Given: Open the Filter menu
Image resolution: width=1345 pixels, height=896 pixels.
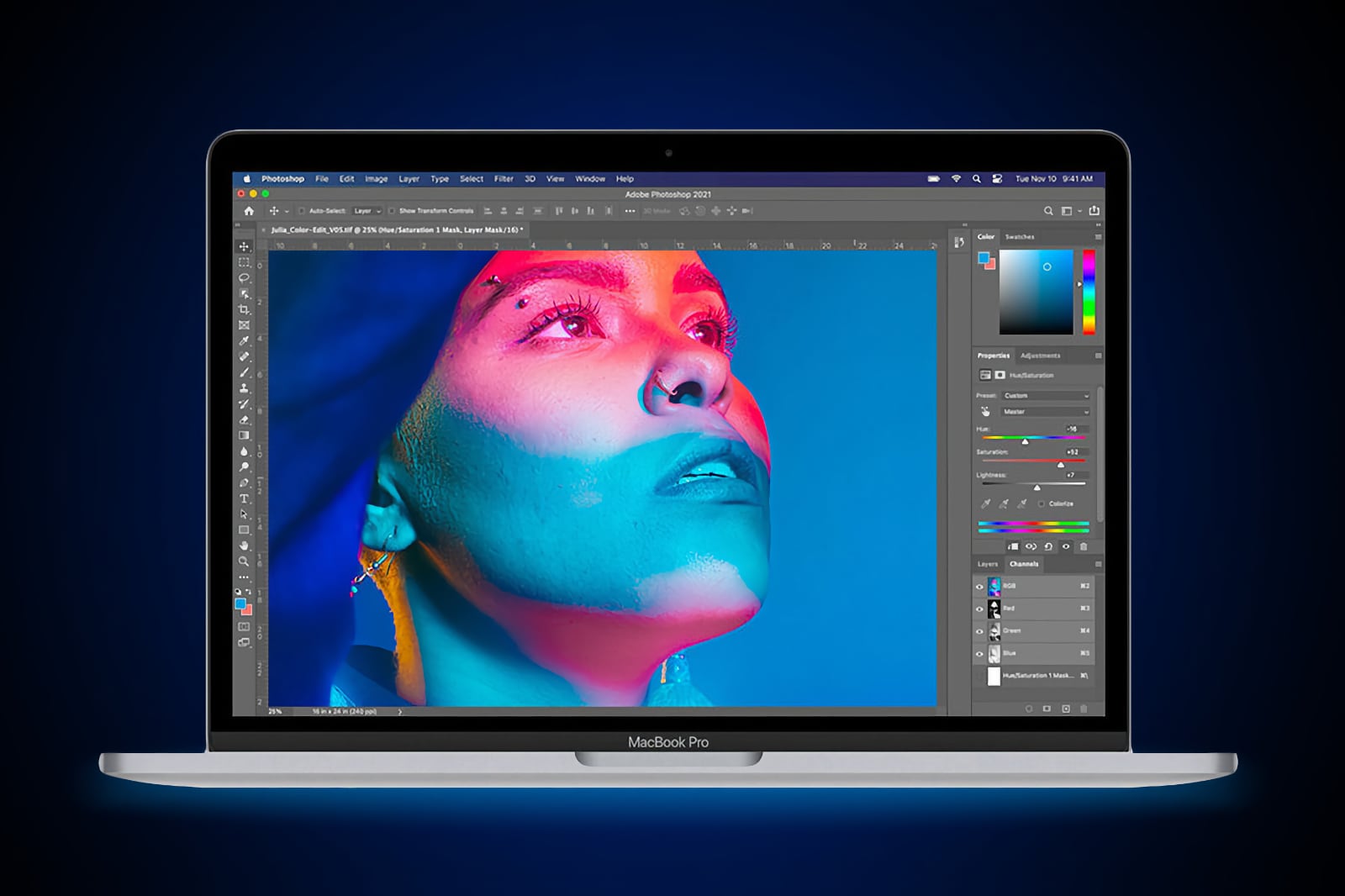Looking at the screenshot, I should click(x=503, y=179).
